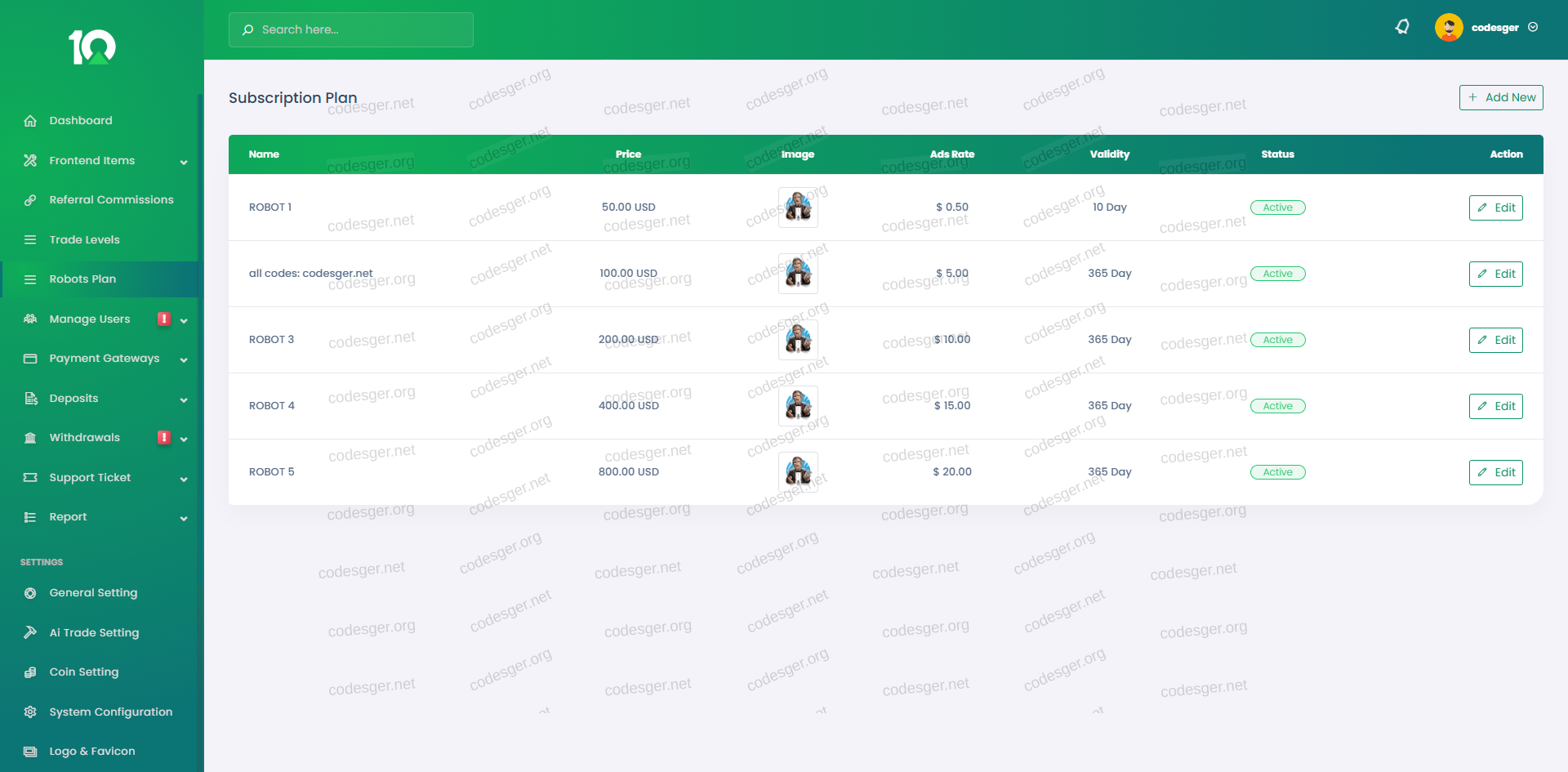Open the codesger account dropdown arrow
Screen dimensions: 1568x772
(x=1533, y=27)
